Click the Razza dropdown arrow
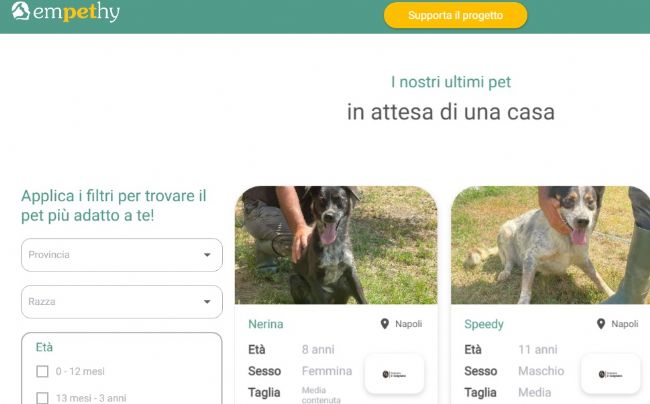The image size is (650, 404). click(x=207, y=302)
